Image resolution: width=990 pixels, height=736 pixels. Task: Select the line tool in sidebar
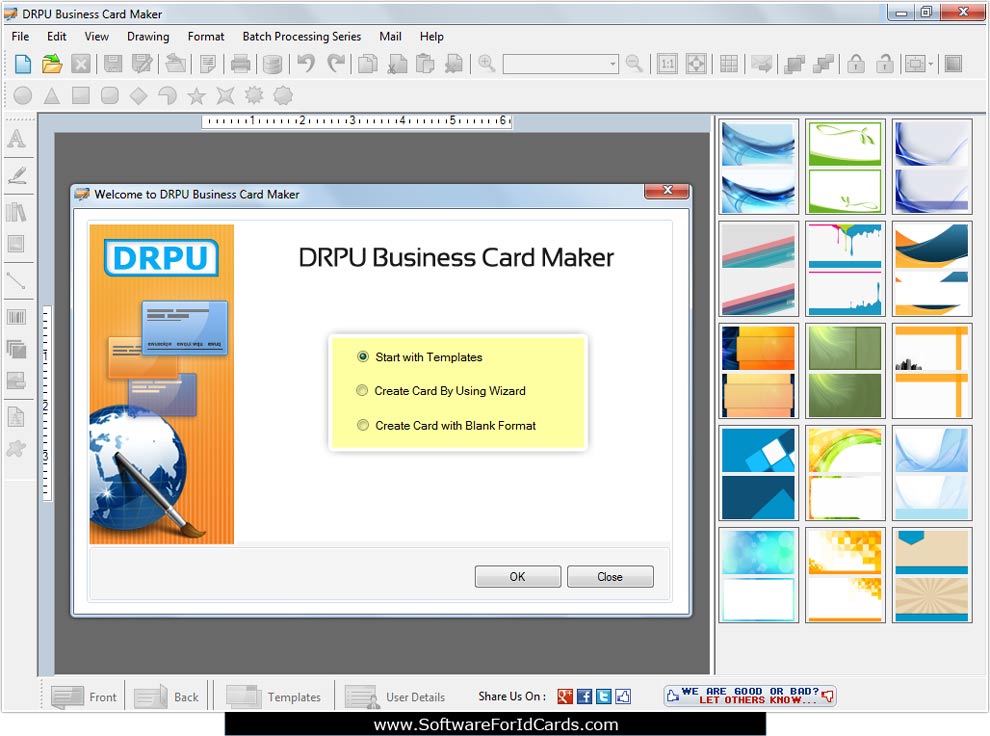click(x=16, y=281)
